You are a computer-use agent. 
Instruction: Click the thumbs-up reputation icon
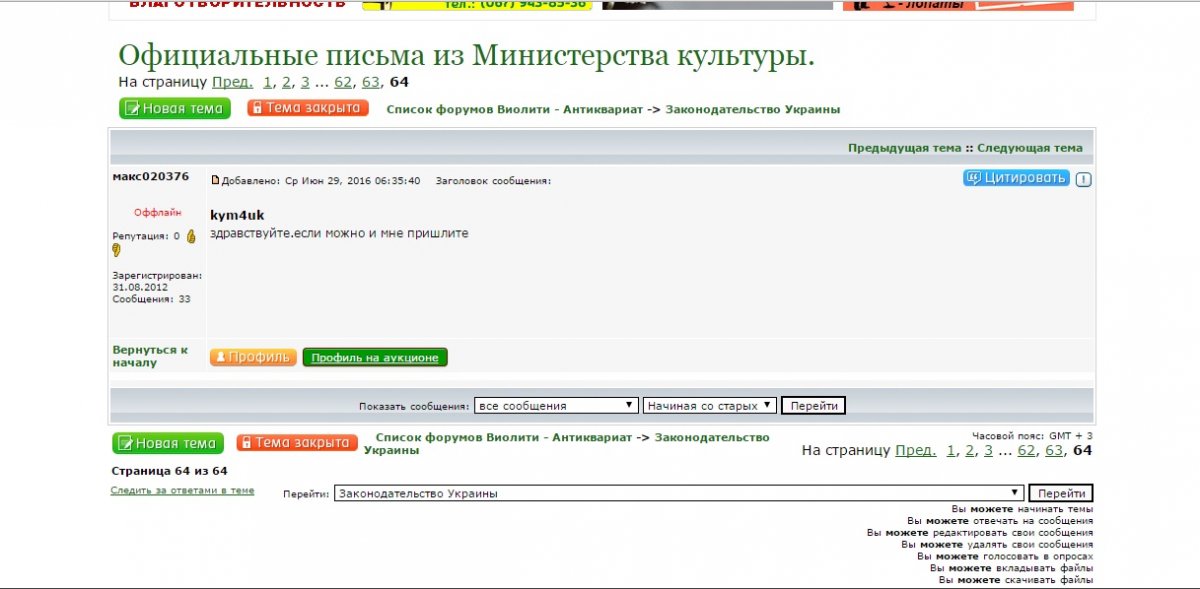pos(191,237)
